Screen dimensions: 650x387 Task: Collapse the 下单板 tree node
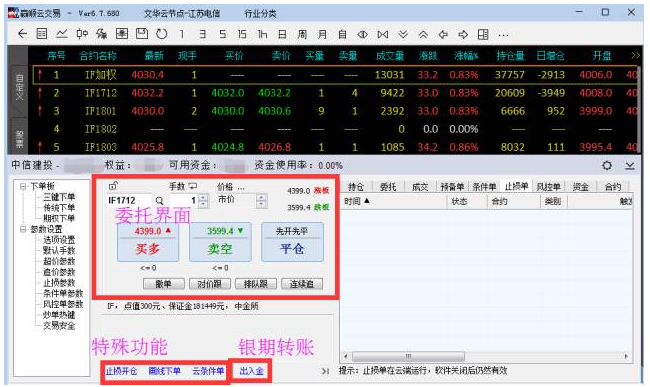(23, 186)
